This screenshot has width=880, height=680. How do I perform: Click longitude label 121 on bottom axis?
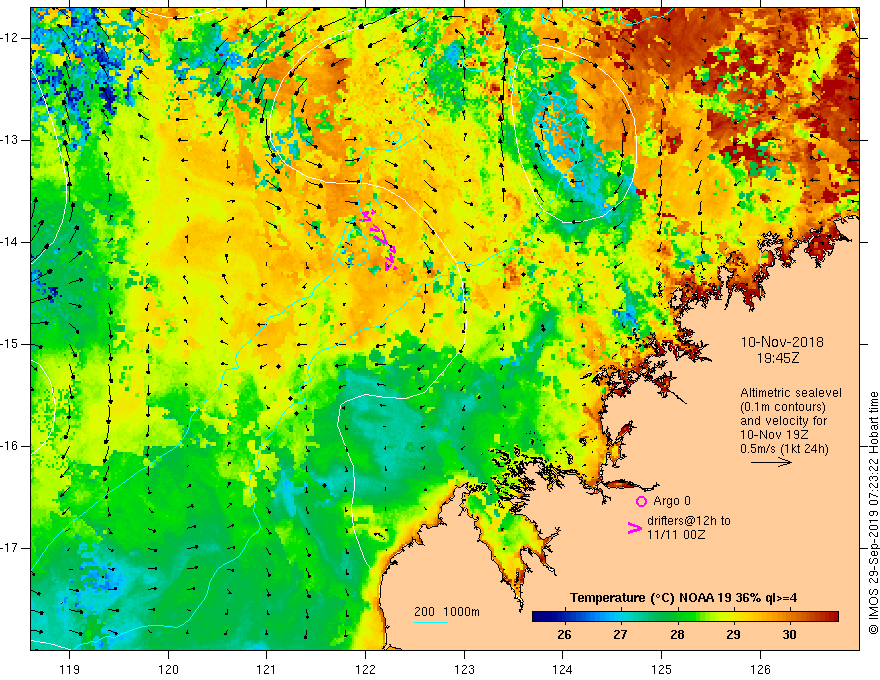click(x=267, y=669)
